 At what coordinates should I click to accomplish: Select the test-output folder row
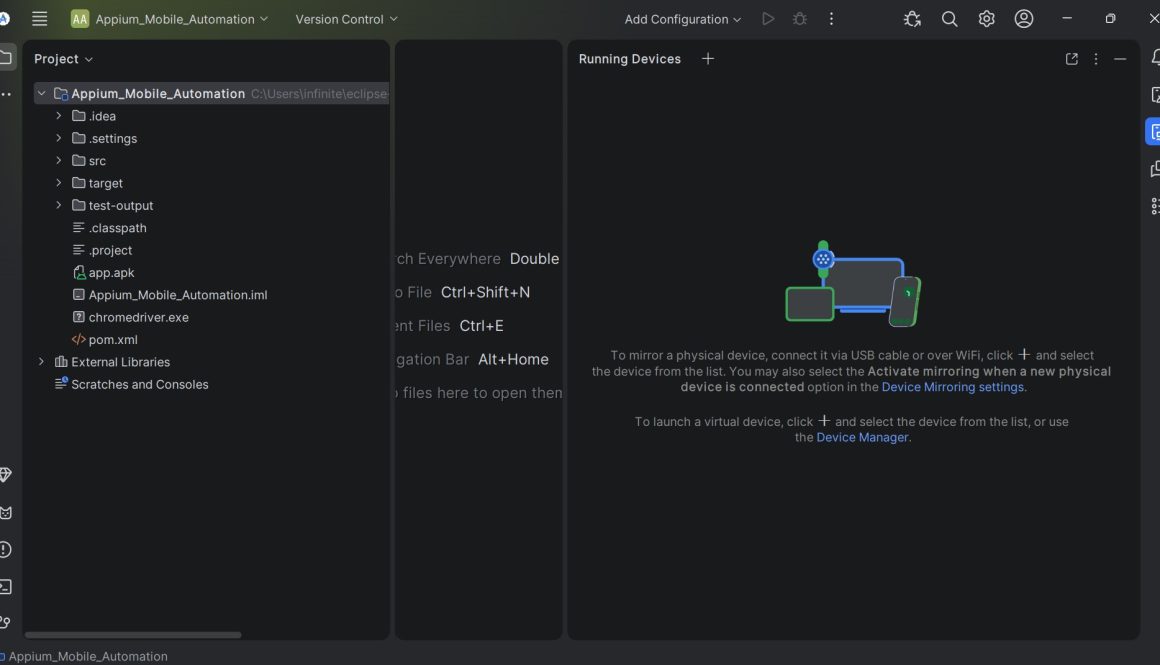212,205
